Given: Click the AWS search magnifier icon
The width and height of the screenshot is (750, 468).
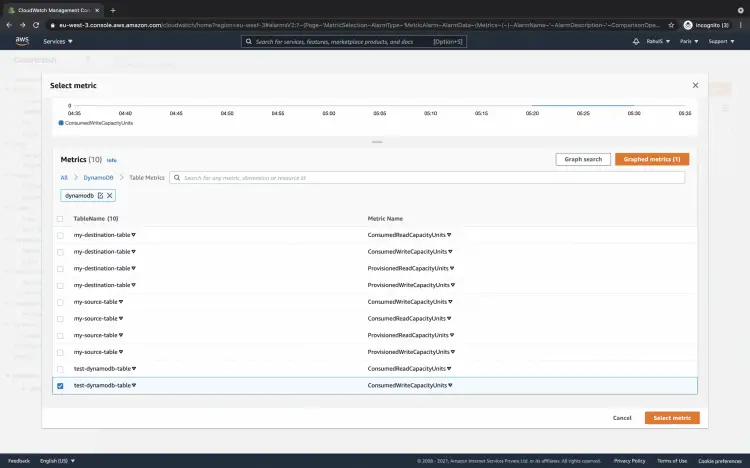Looking at the screenshot, I should pyautogui.click(x=249, y=42).
